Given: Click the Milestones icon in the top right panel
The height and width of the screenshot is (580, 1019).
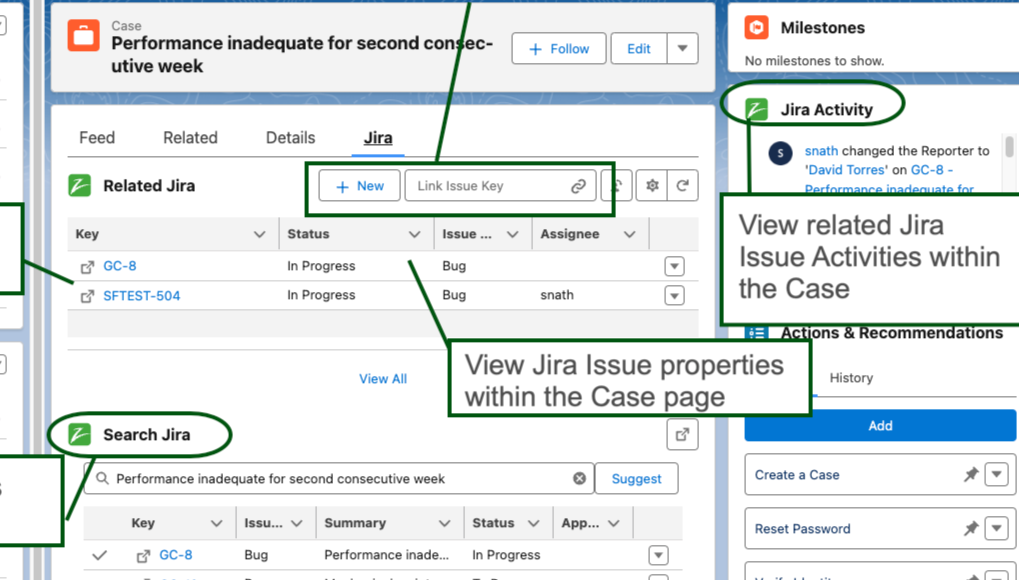Looking at the screenshot, I should coord(758,28).
